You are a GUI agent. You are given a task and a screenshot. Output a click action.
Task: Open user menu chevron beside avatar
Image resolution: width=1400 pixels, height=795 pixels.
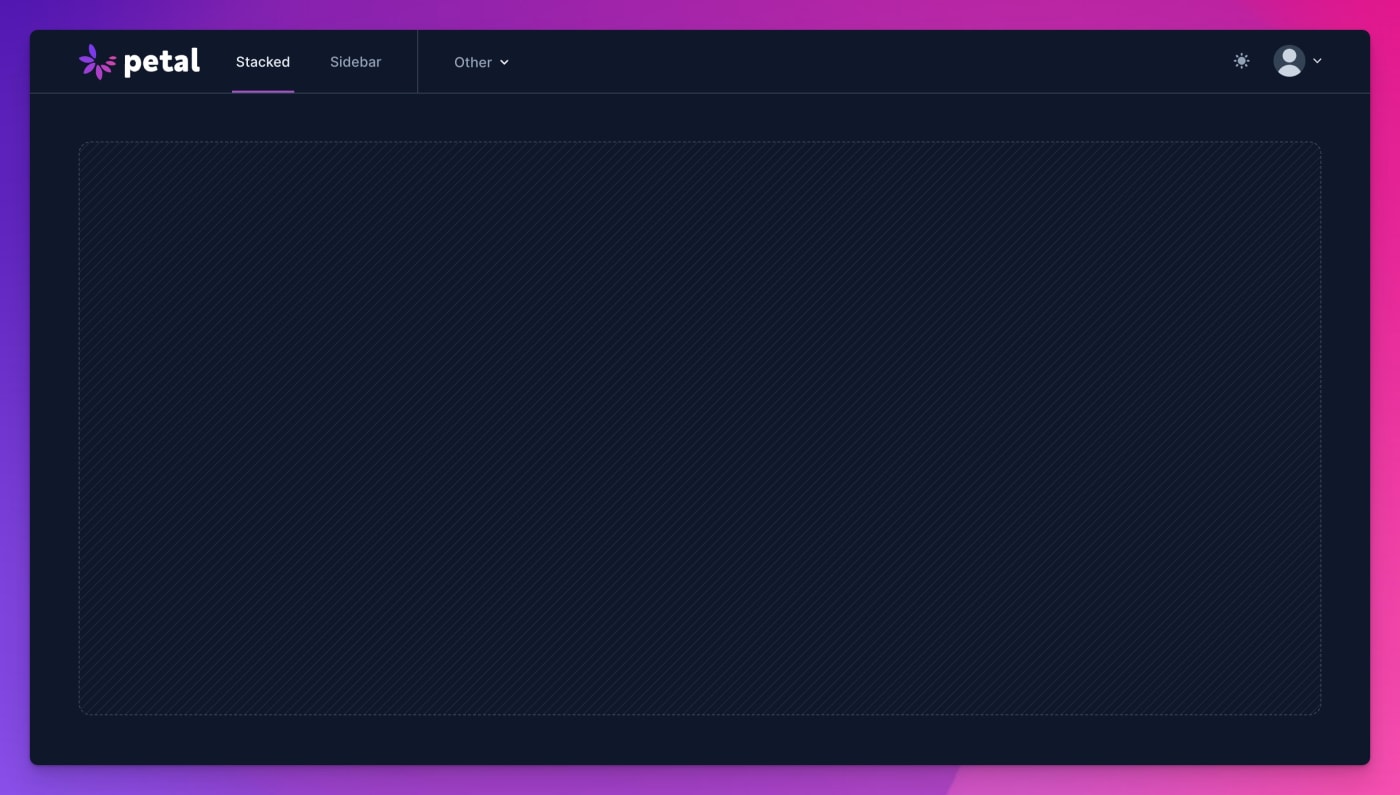1317,61
